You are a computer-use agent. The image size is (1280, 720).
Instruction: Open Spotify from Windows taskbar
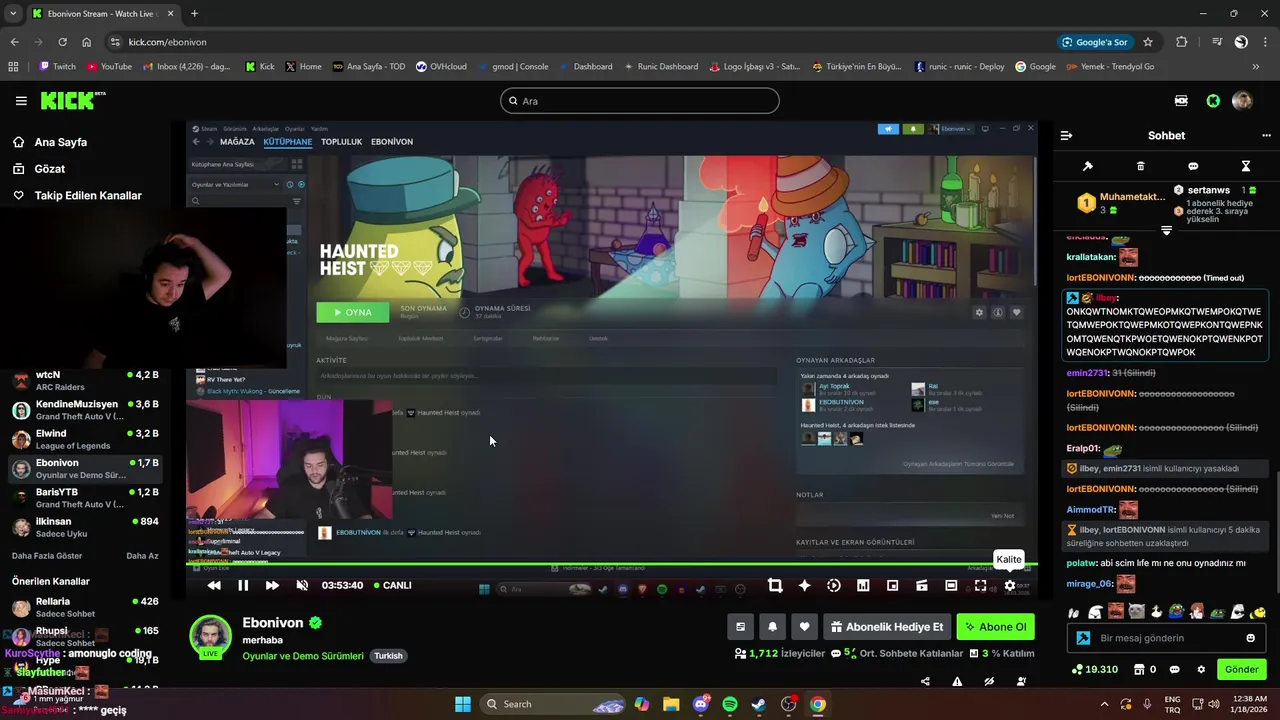click(730, 704)
